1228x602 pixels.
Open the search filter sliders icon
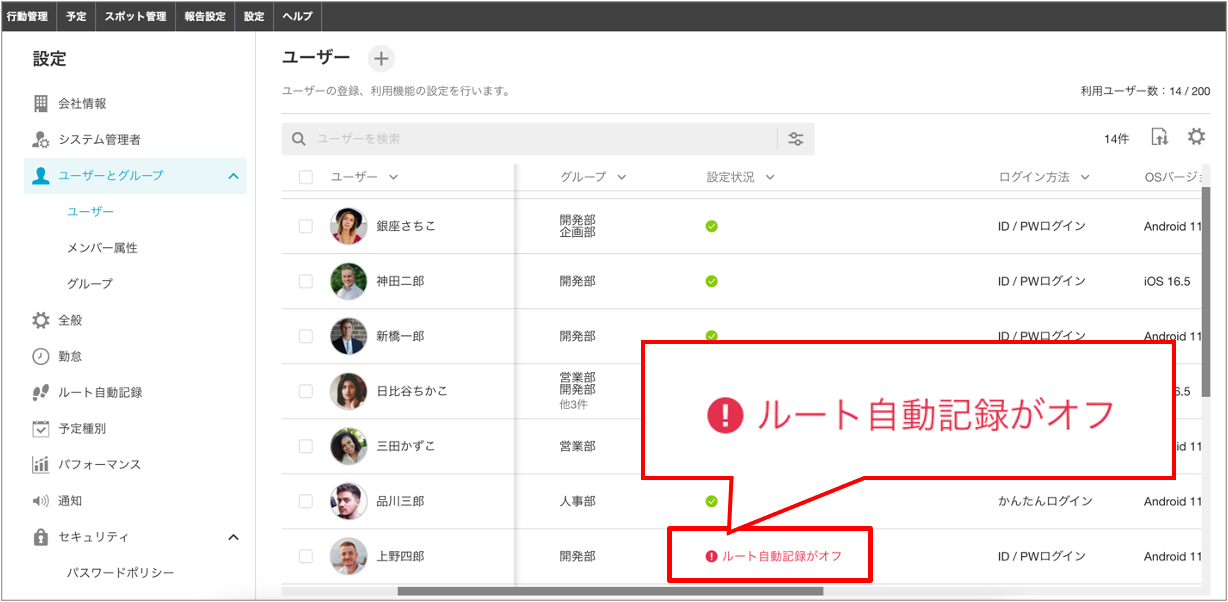pos(796,139)
